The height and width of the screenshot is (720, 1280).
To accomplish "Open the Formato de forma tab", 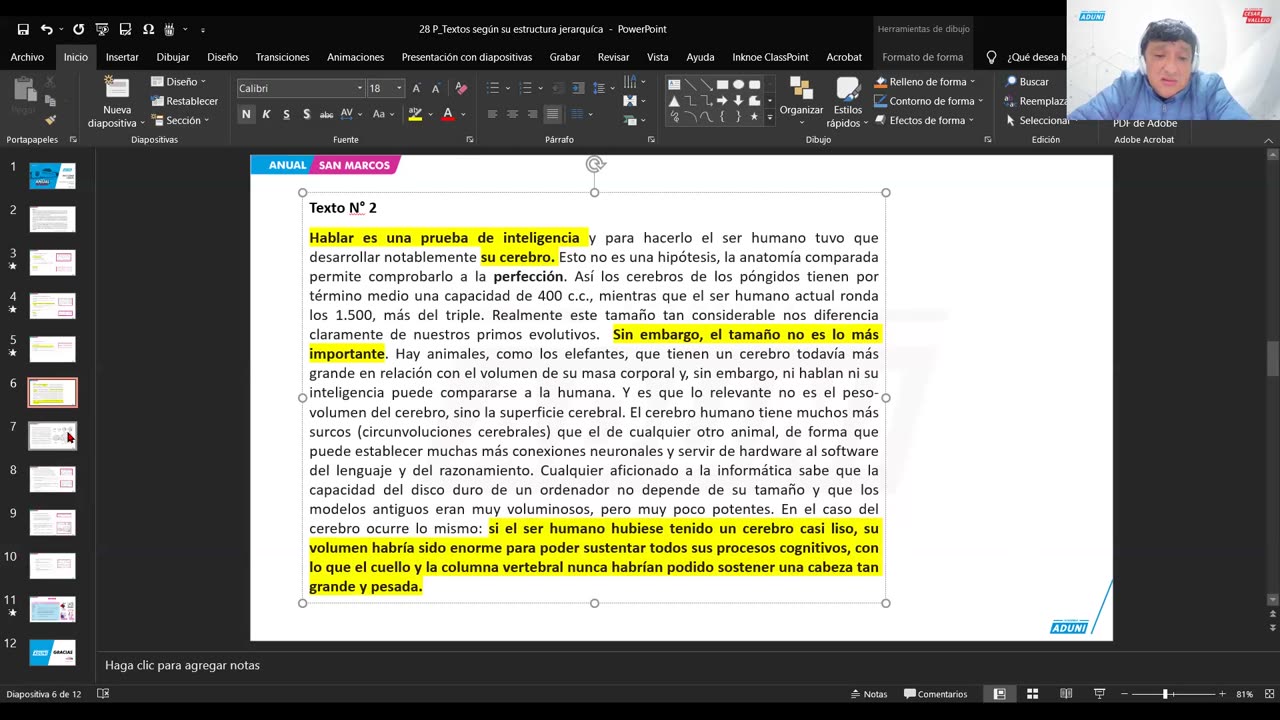I will (x=922, y=57).
